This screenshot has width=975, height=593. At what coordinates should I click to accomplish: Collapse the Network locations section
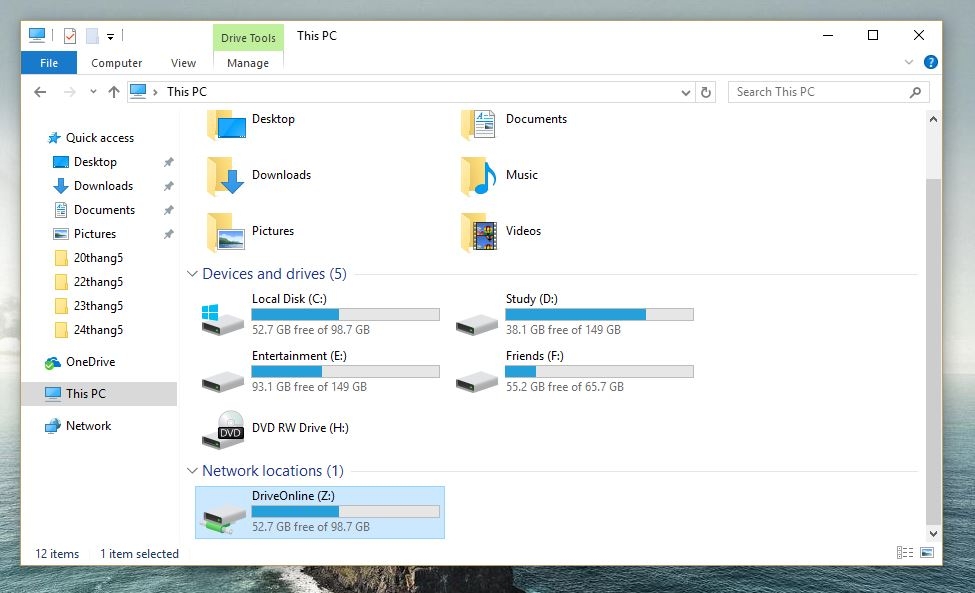click(192, 470)
